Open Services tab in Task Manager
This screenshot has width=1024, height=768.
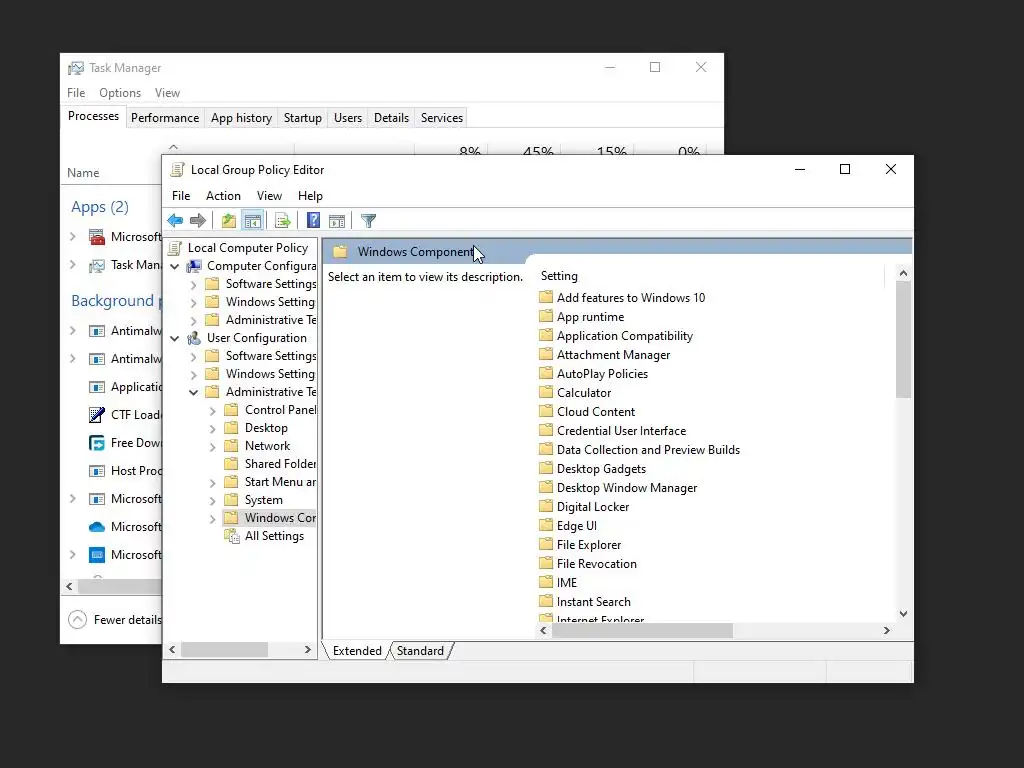click(x=441, y=118)
